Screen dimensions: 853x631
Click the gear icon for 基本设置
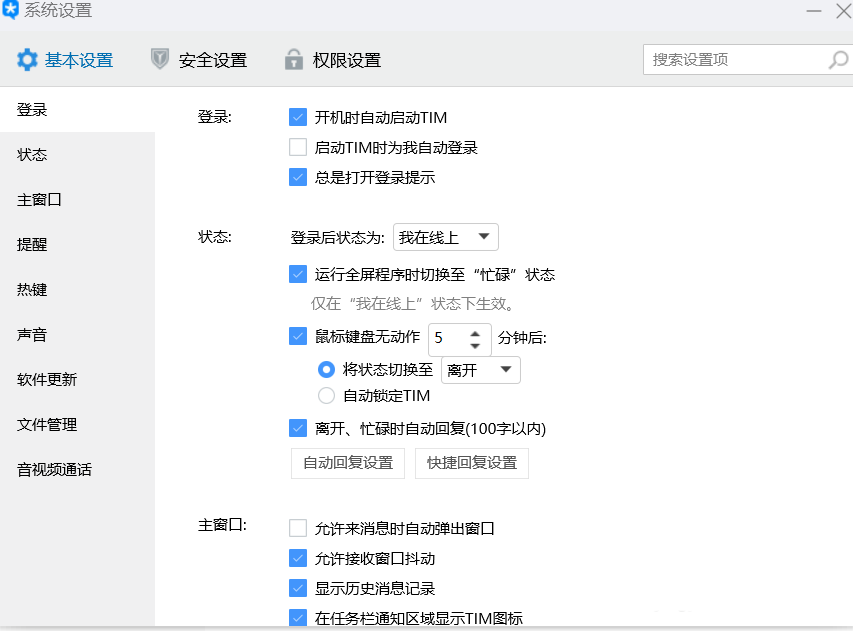tap(27, 60)
